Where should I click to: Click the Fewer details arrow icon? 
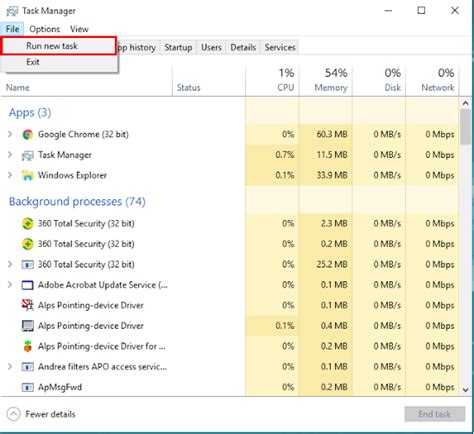(13, 414)
